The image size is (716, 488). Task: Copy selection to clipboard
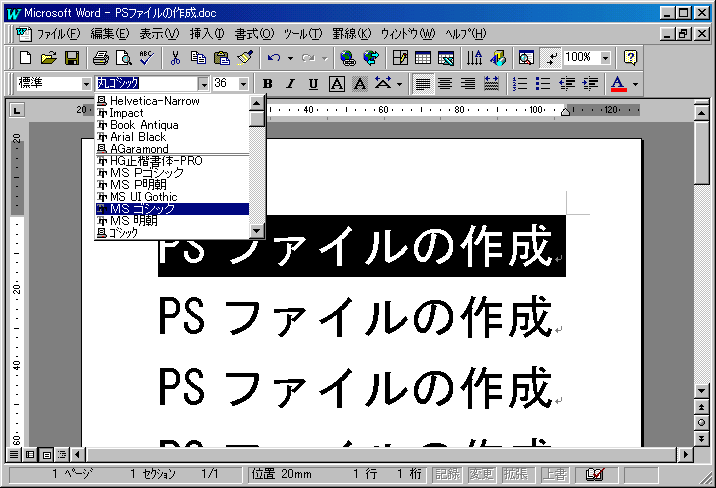point(198,58)
